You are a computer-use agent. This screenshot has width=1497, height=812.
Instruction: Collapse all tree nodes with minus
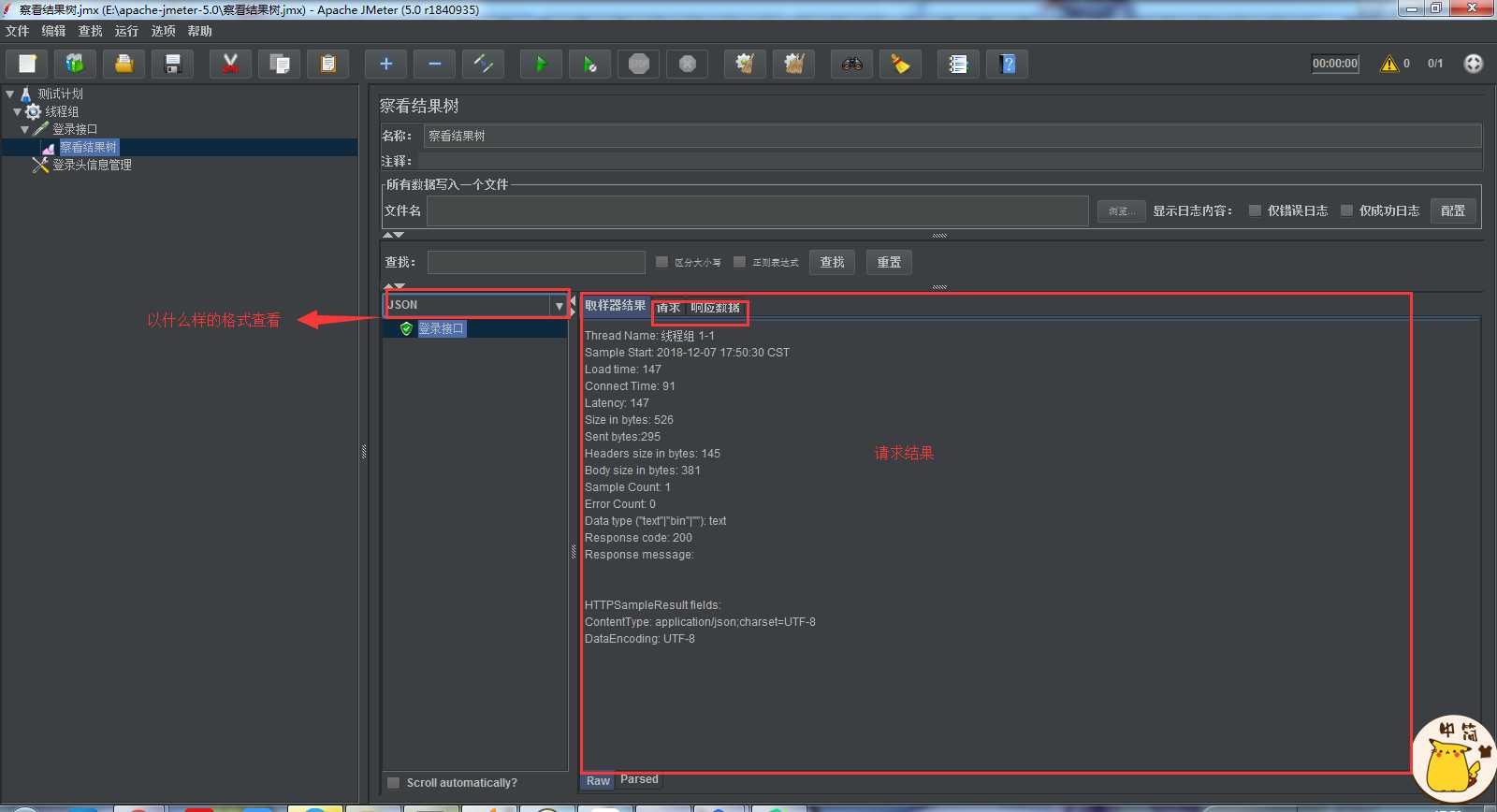[435, 64]
